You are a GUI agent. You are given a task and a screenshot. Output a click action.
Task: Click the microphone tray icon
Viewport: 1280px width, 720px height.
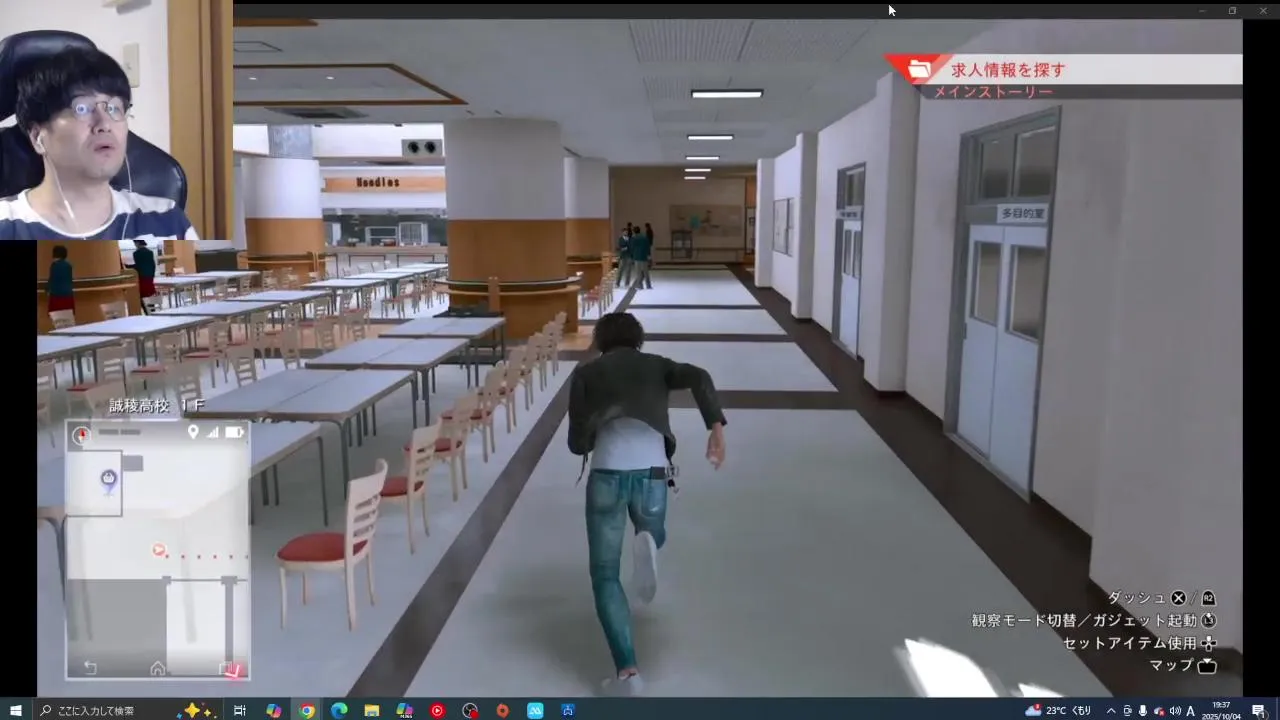click(x=1143, y=710)
